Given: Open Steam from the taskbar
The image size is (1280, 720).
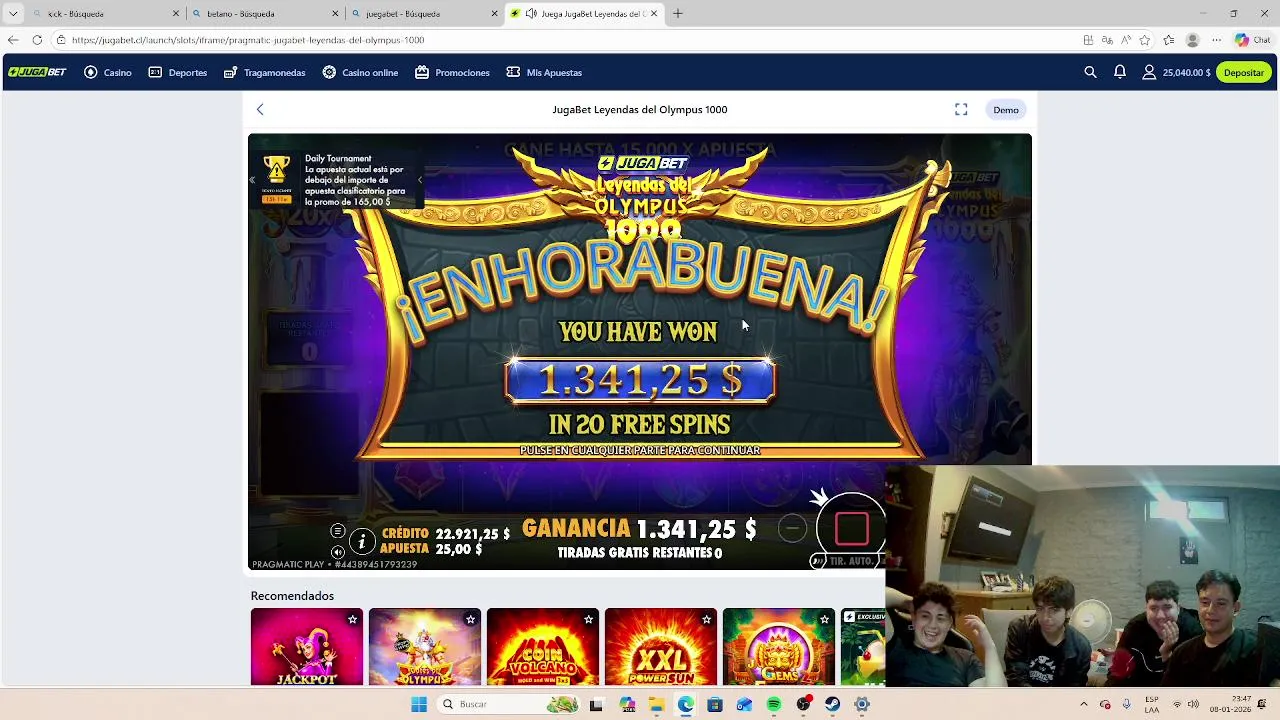Looking at the screenshot, I should tap(832, 705).
